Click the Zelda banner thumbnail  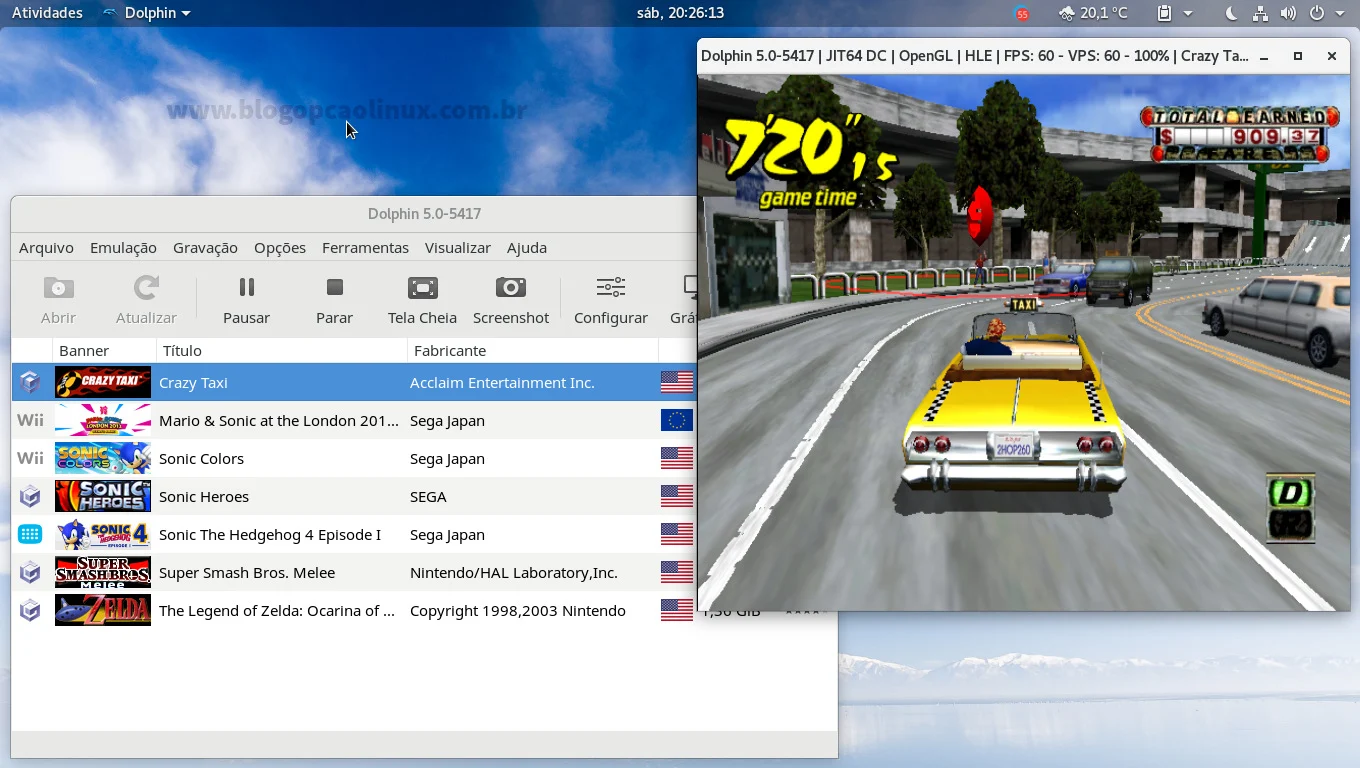[x=103, y=610]
